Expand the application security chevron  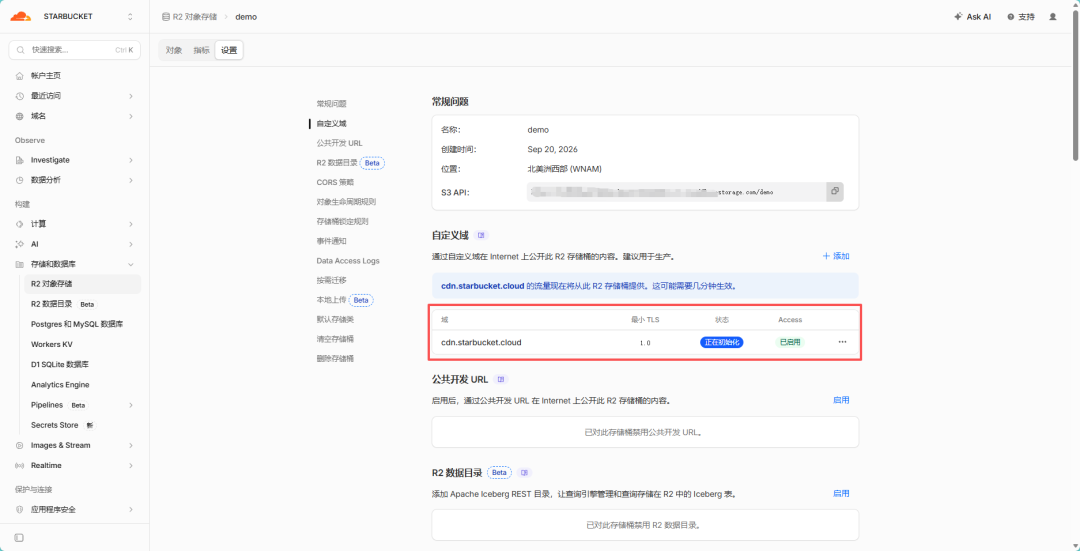[130, 510]
